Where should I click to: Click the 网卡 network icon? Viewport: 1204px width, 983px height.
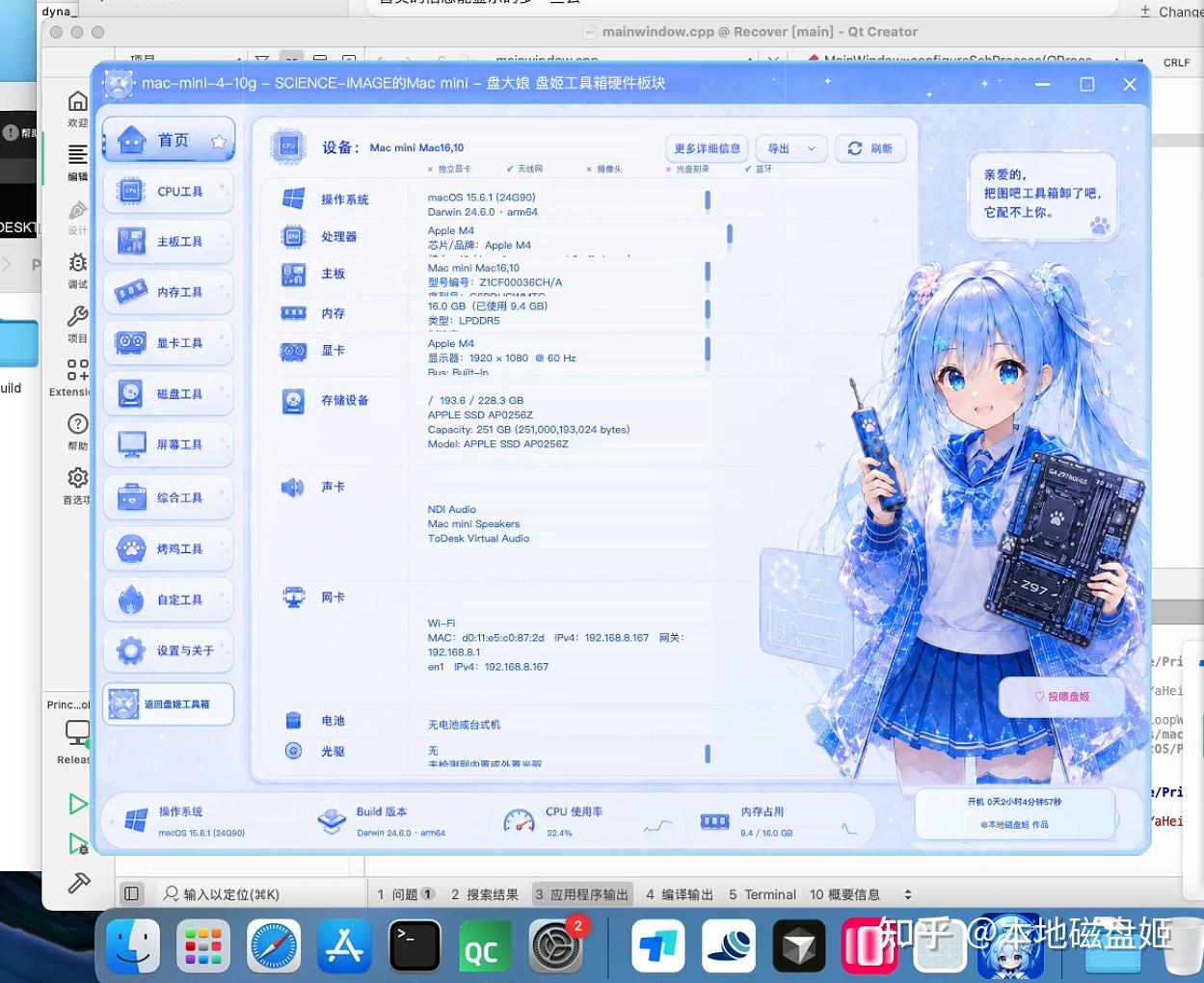pos(293,598)
